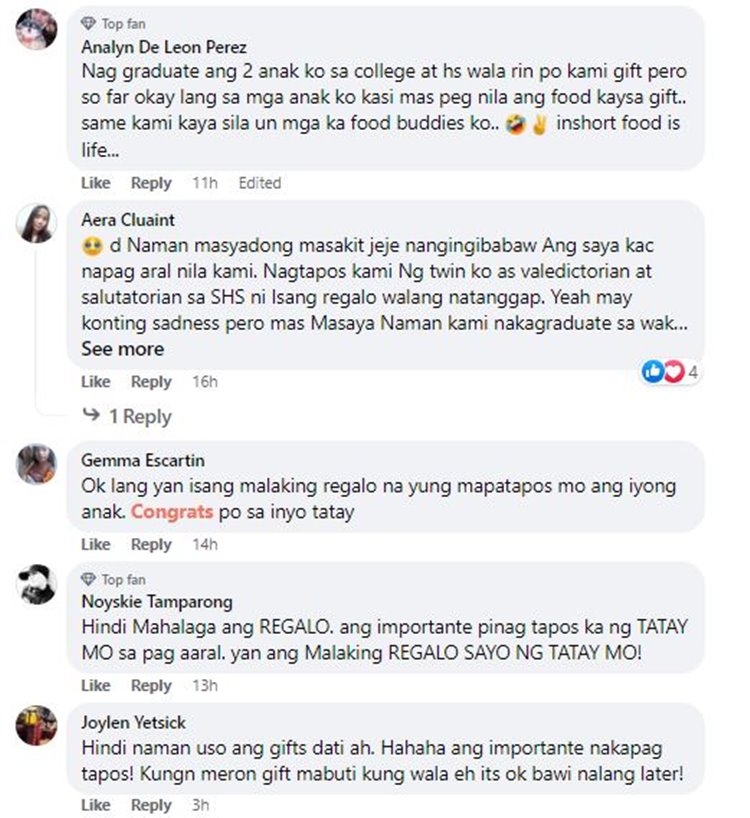Open the 16h timestamp on Aera's comment
This screenshot has width=750, height=818.
coord(205,382)
